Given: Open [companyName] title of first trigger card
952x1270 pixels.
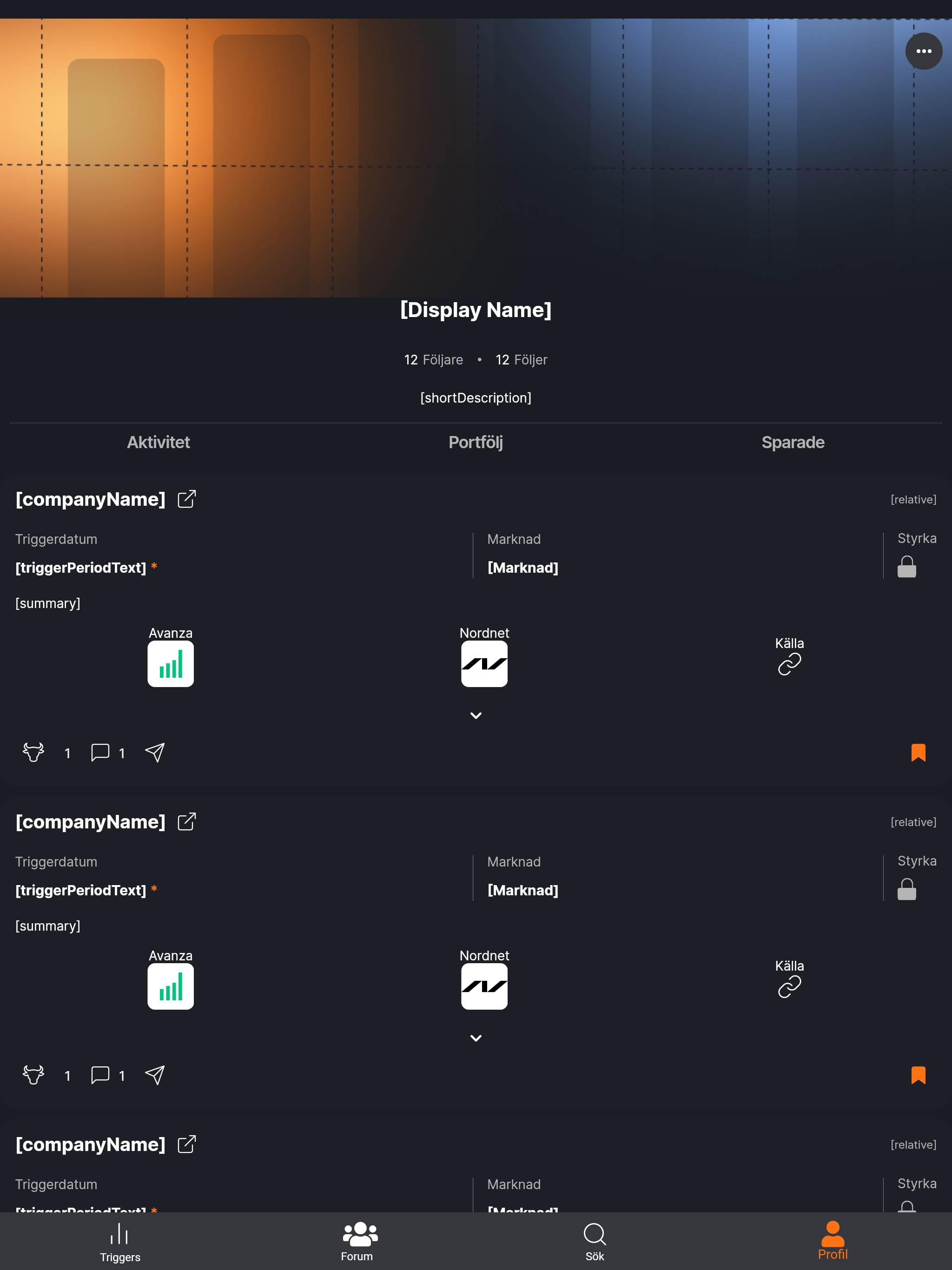Looking at the screenshot, I should tap(90, 499).
